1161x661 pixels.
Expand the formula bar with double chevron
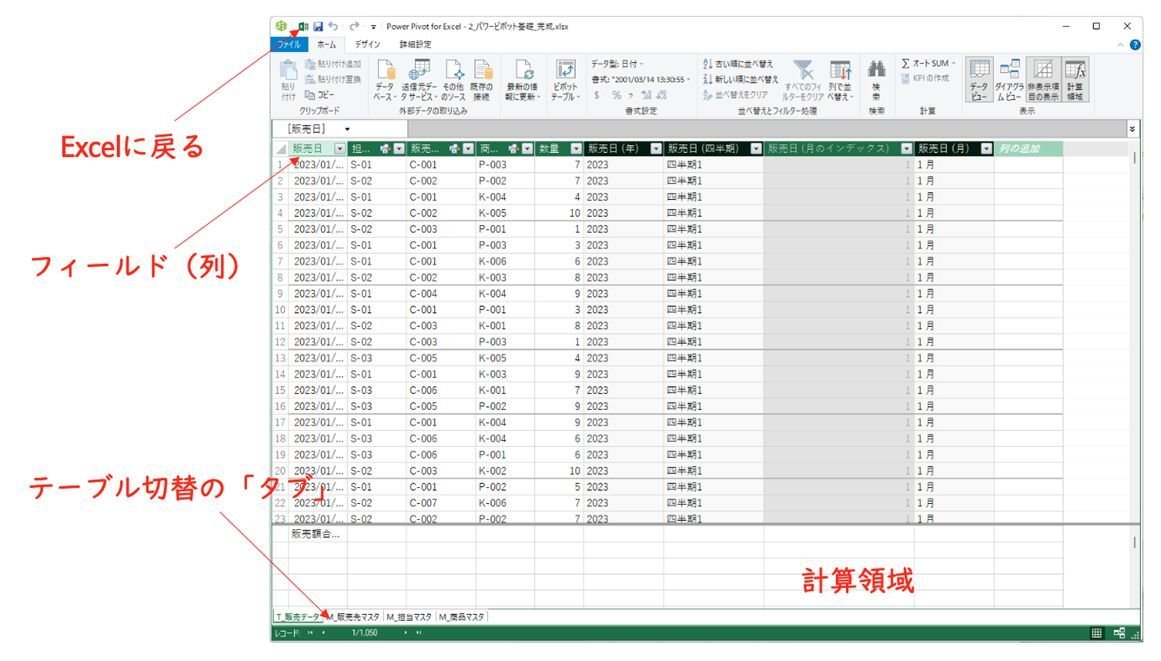pyautogui.click(x=1132, y=130)
